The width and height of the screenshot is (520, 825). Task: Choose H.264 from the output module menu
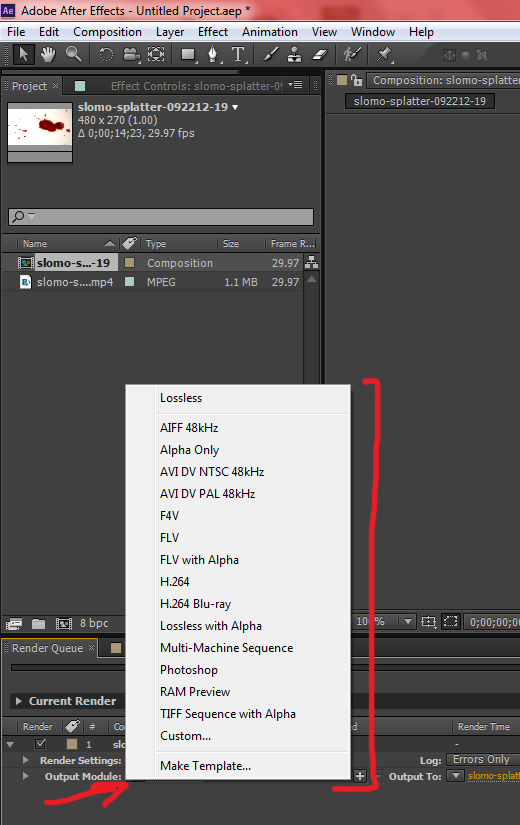tap(175, 581)
